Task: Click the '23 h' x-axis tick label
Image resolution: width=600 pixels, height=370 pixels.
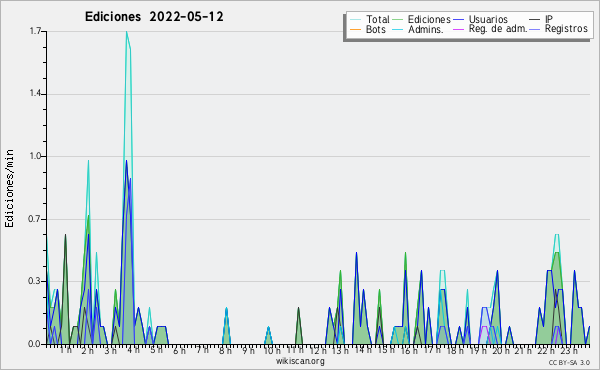Action: coord(569,350)
